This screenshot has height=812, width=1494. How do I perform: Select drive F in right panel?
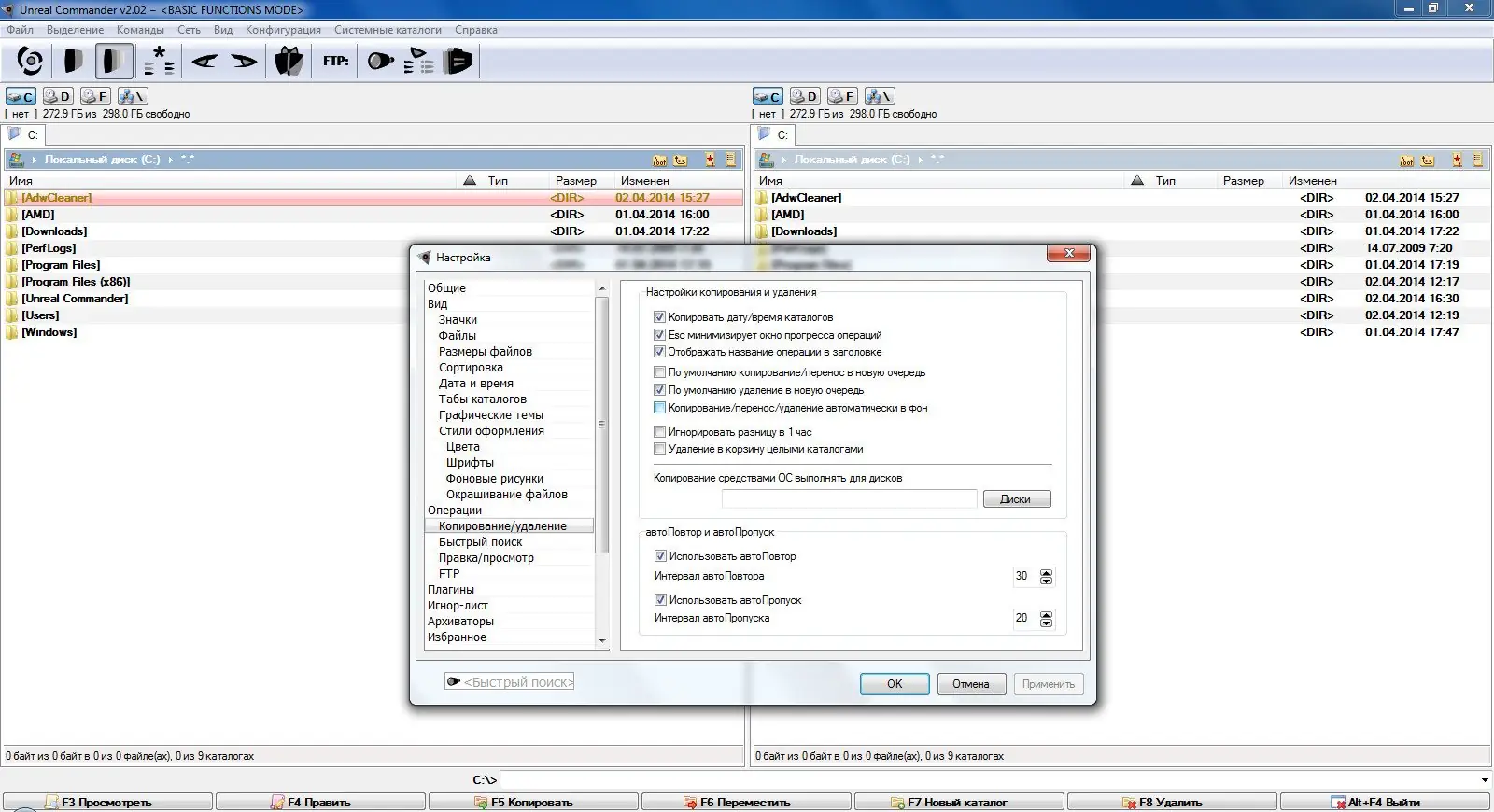[842, 96]
